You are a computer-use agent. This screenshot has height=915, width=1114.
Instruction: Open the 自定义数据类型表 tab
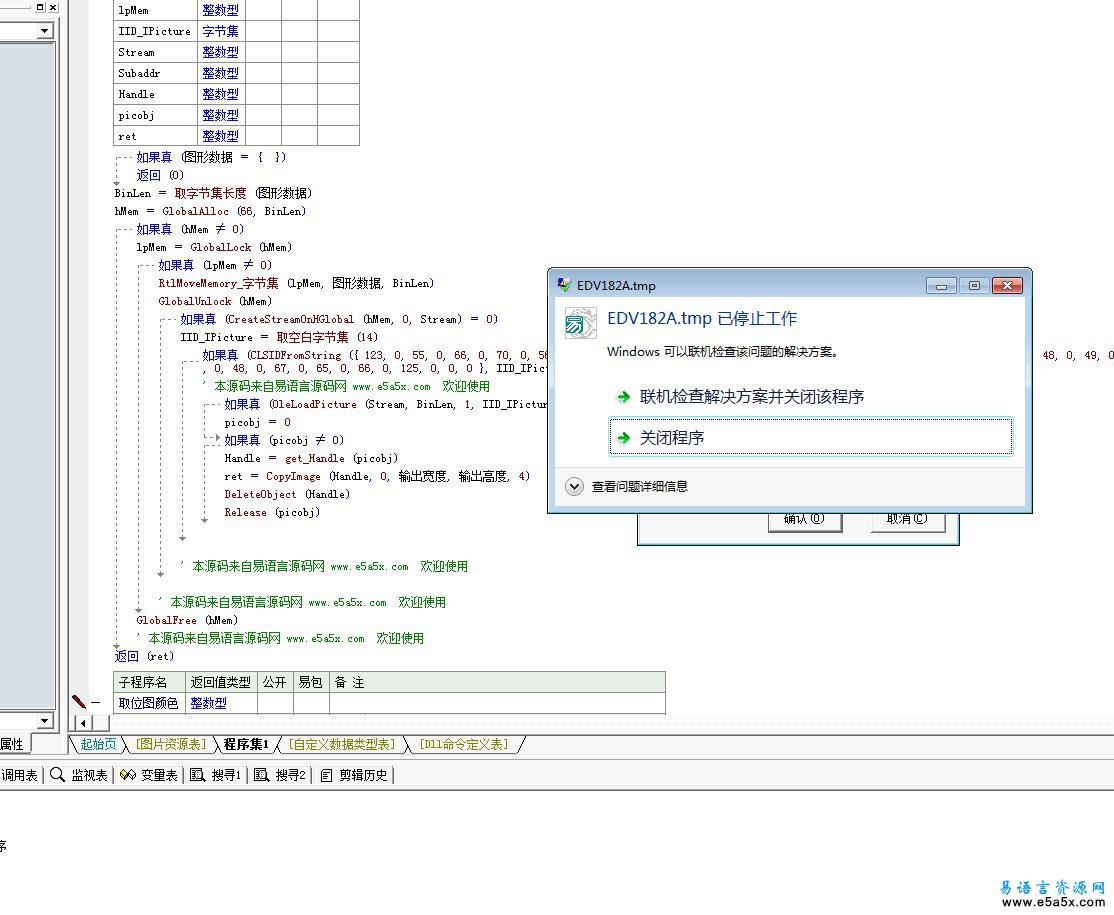click(341, 744)
